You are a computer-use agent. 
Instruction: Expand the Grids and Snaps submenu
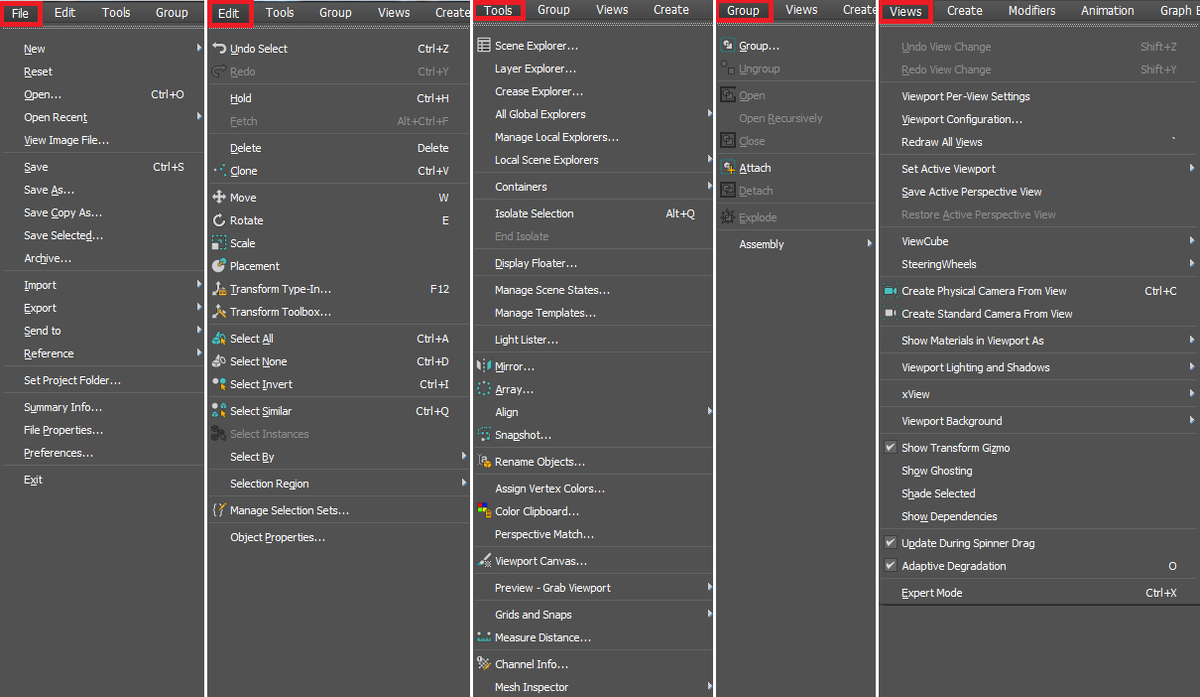(x=710, y=614)
